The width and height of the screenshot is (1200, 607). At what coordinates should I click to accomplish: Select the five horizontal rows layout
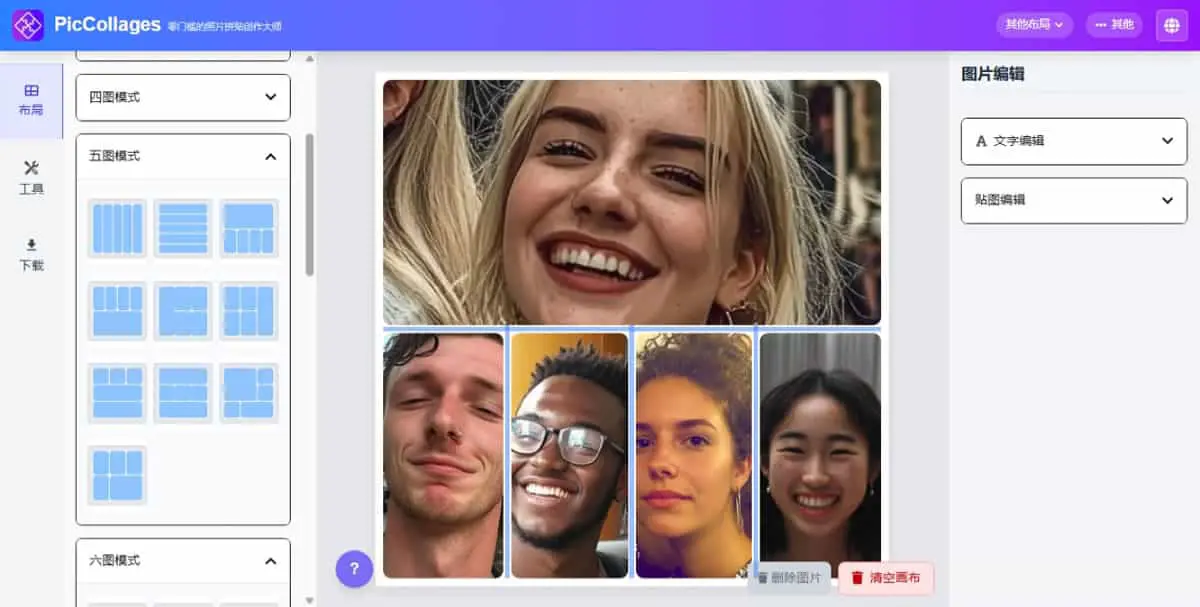coord(183,228)
